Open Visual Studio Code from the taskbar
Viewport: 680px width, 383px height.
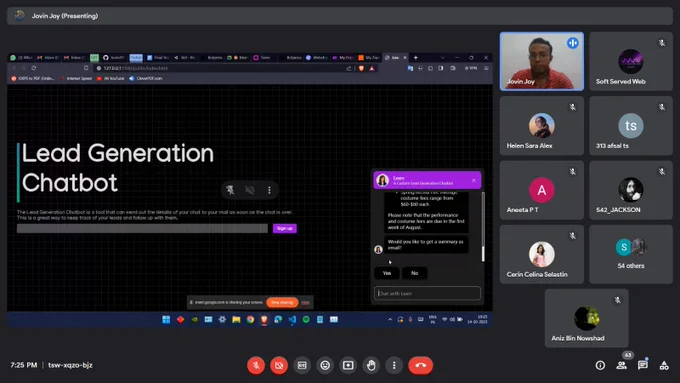[292, 320]
